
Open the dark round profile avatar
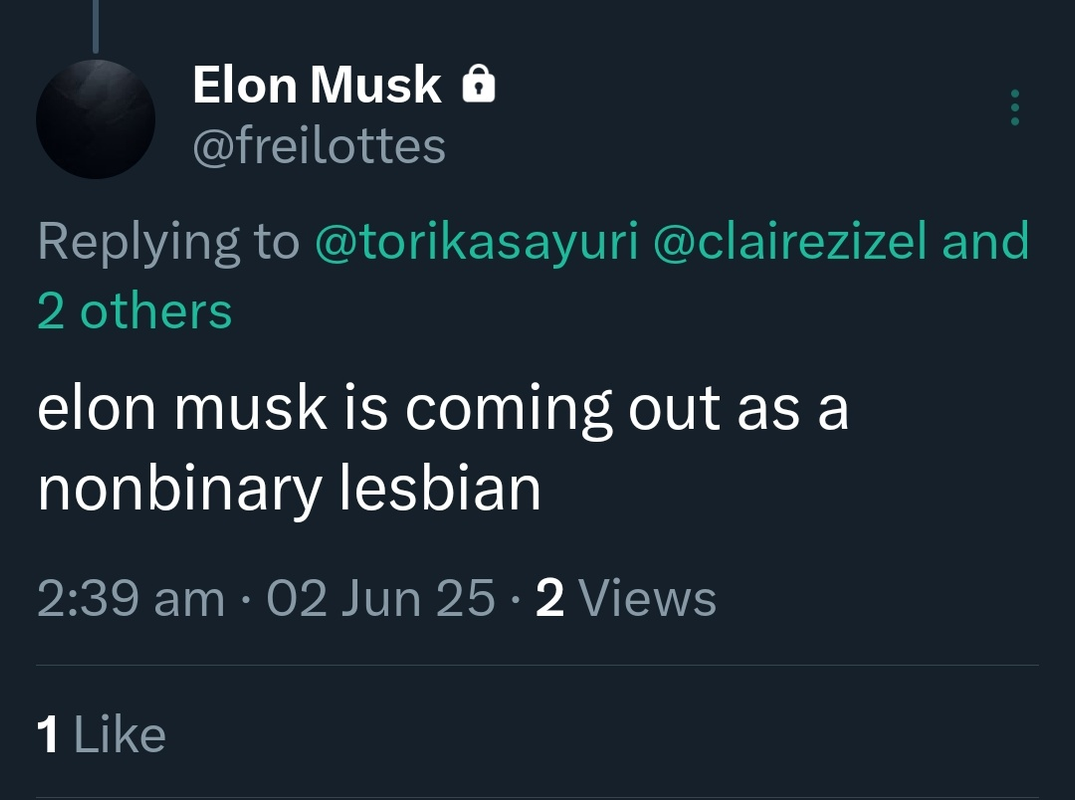(95, 119)
